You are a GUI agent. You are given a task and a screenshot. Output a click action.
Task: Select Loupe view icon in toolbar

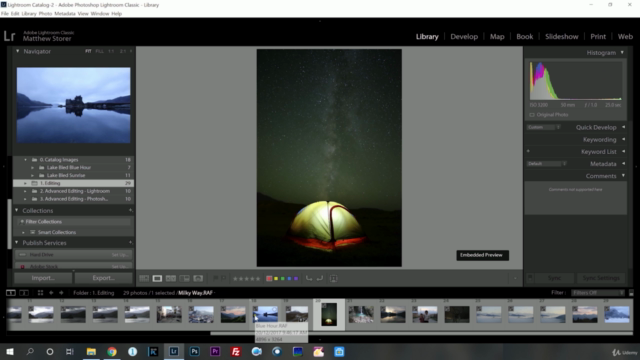157,278
